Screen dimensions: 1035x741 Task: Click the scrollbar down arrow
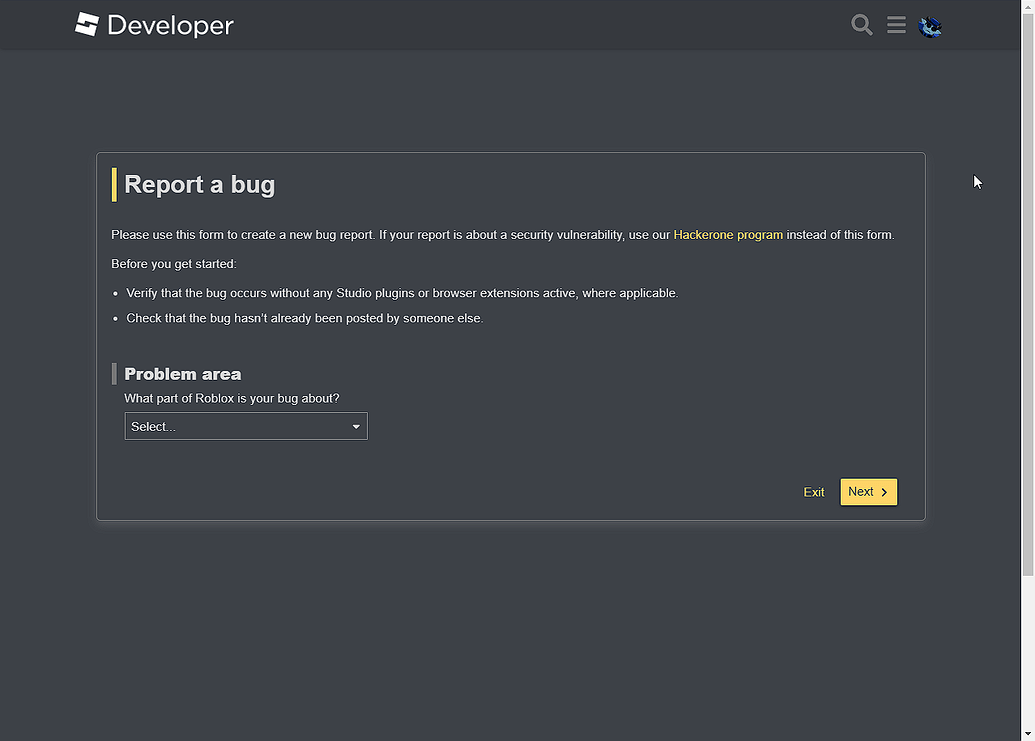click(x=1028, y=734)
